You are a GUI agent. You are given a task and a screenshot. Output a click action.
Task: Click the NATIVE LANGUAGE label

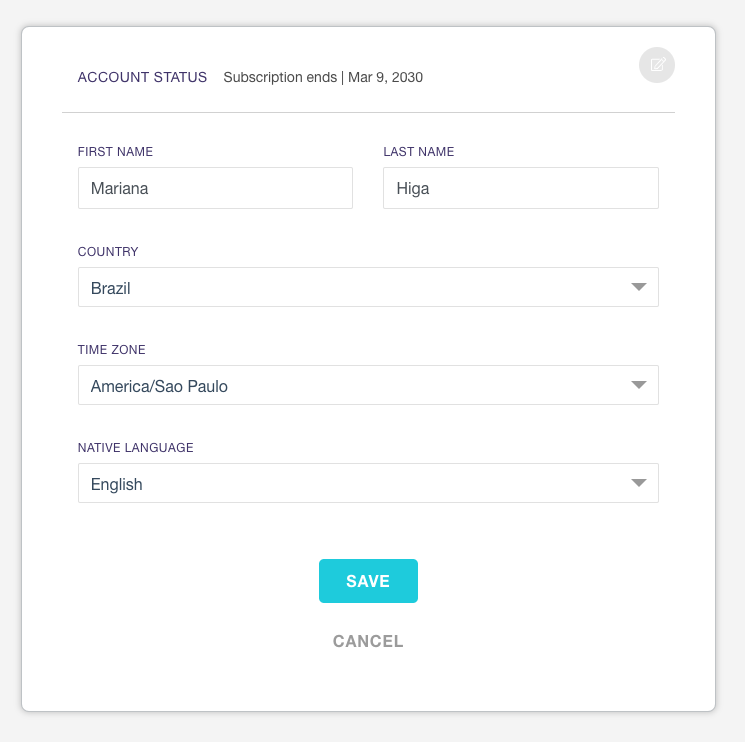point(135,447)
